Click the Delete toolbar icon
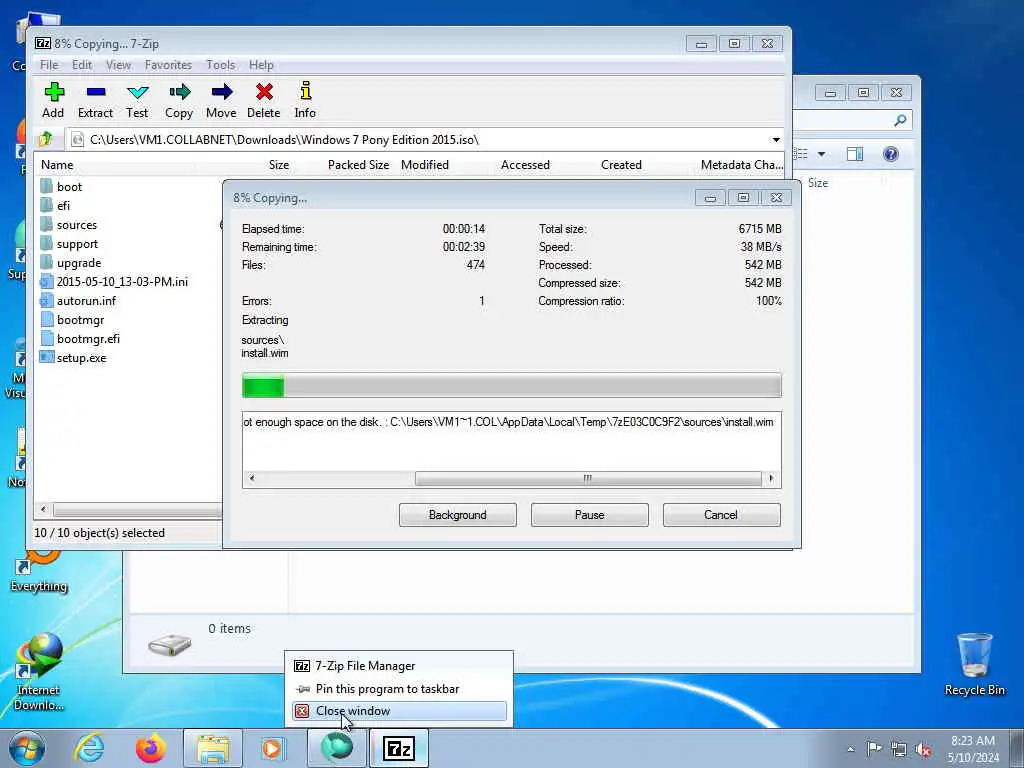1024x768 pixels. pyautogui.click(x=264, y=100)
